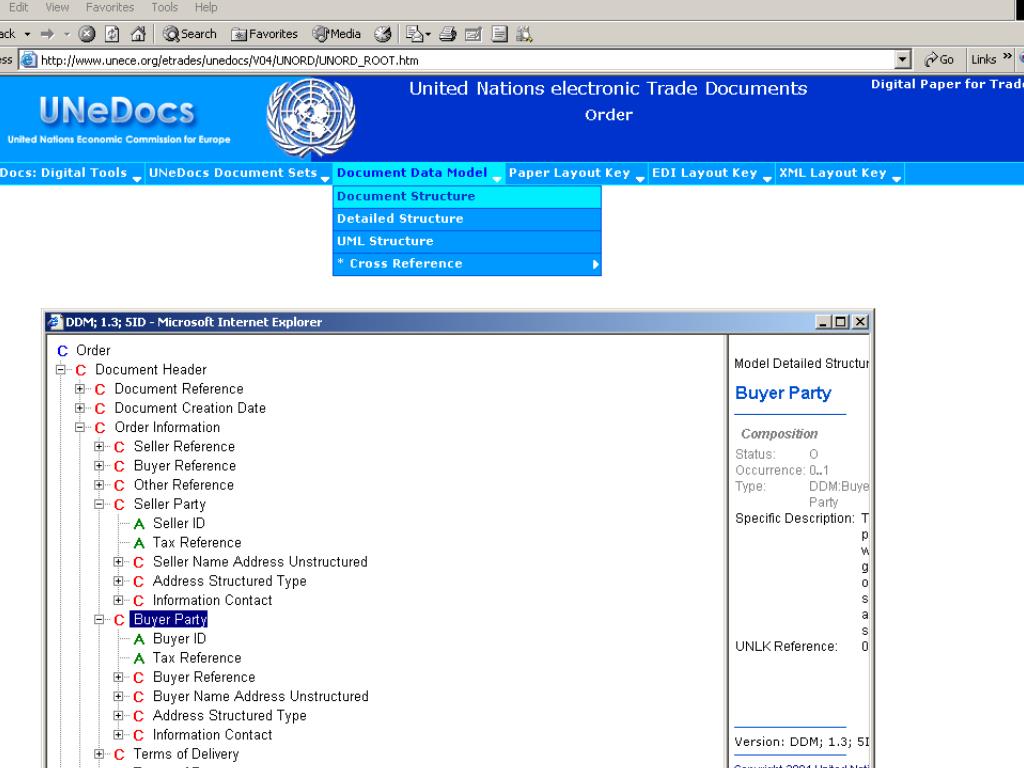Collapse the Seller Party node
This screenshot has width=1024, height=768.
pyautogui.click(x=99, y=504)
